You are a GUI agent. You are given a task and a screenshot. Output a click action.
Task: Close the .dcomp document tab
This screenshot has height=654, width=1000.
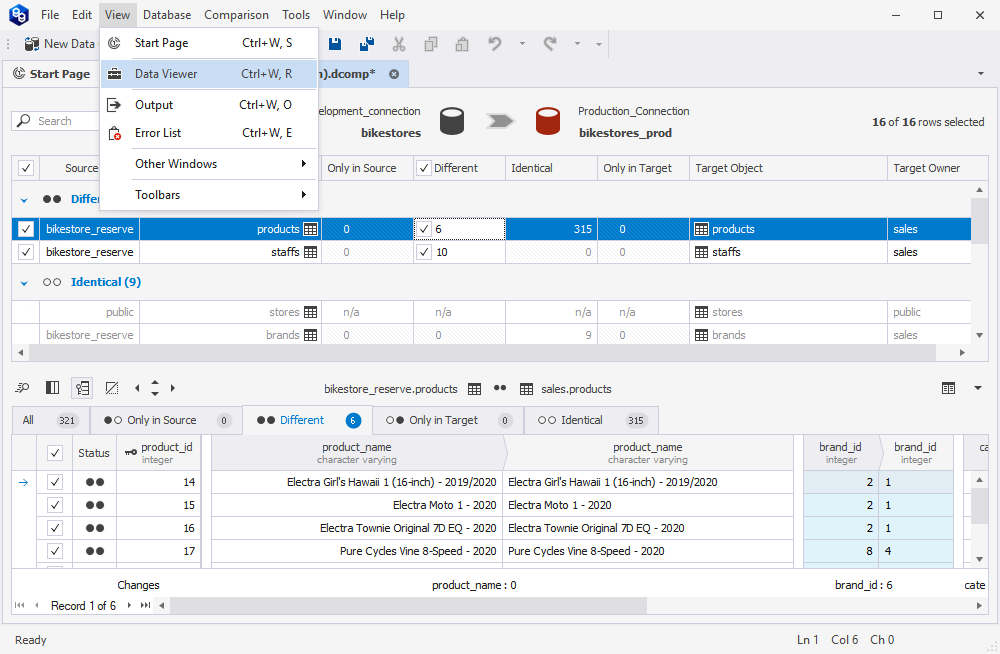click(x=394, y=74)
